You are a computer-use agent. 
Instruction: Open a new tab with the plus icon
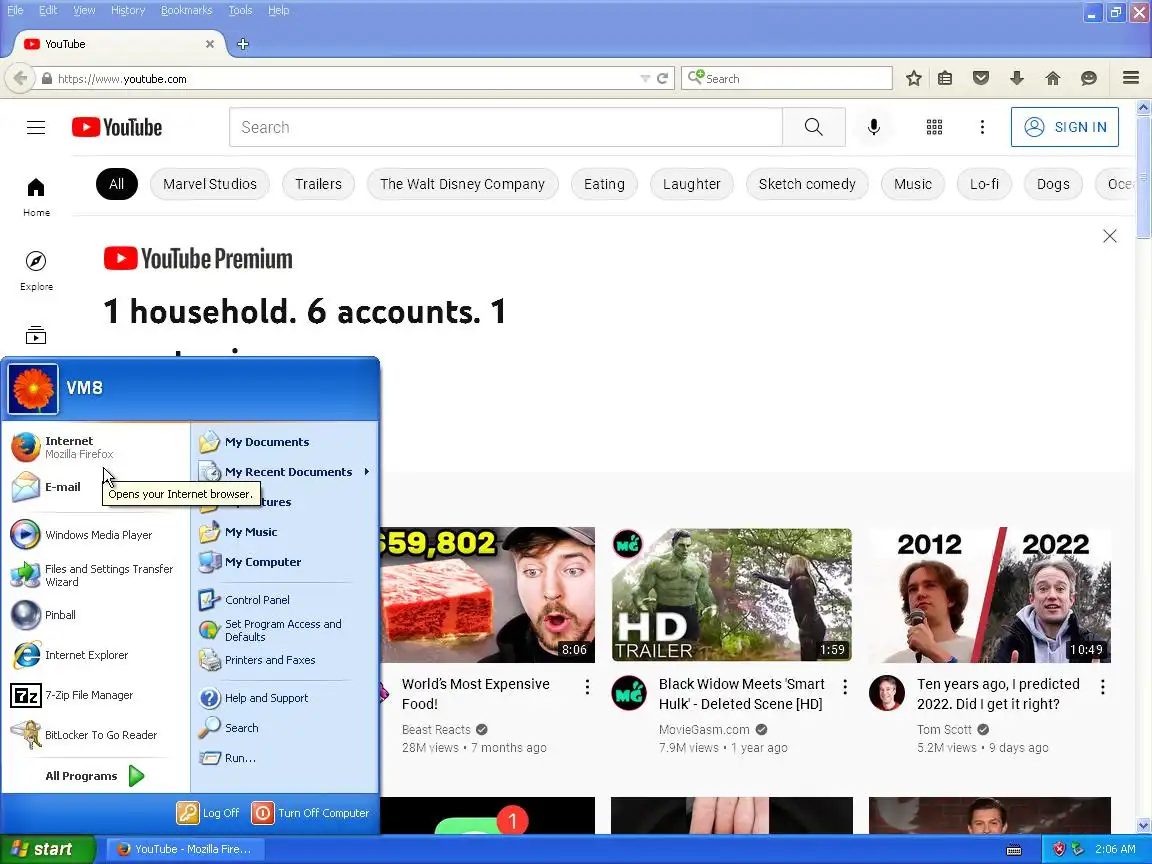[x=243, y=44]
